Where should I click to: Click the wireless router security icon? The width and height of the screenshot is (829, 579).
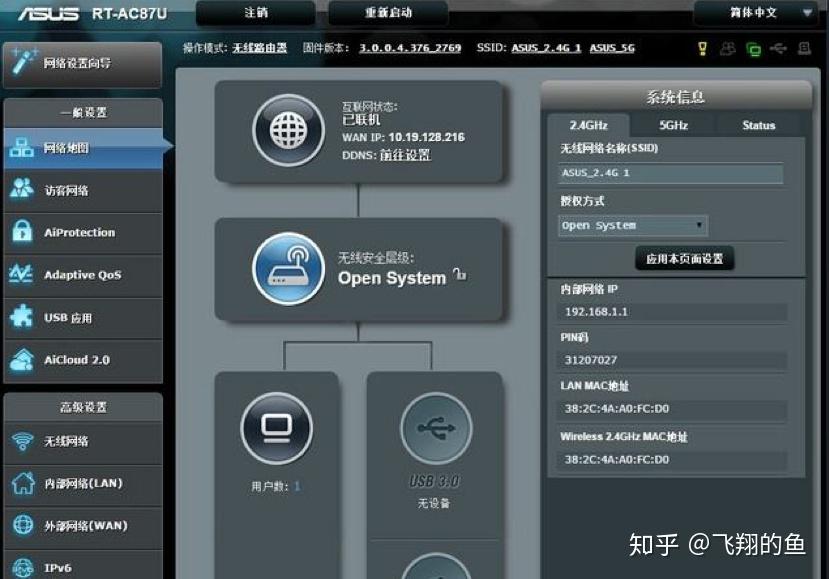click(288, 269)
